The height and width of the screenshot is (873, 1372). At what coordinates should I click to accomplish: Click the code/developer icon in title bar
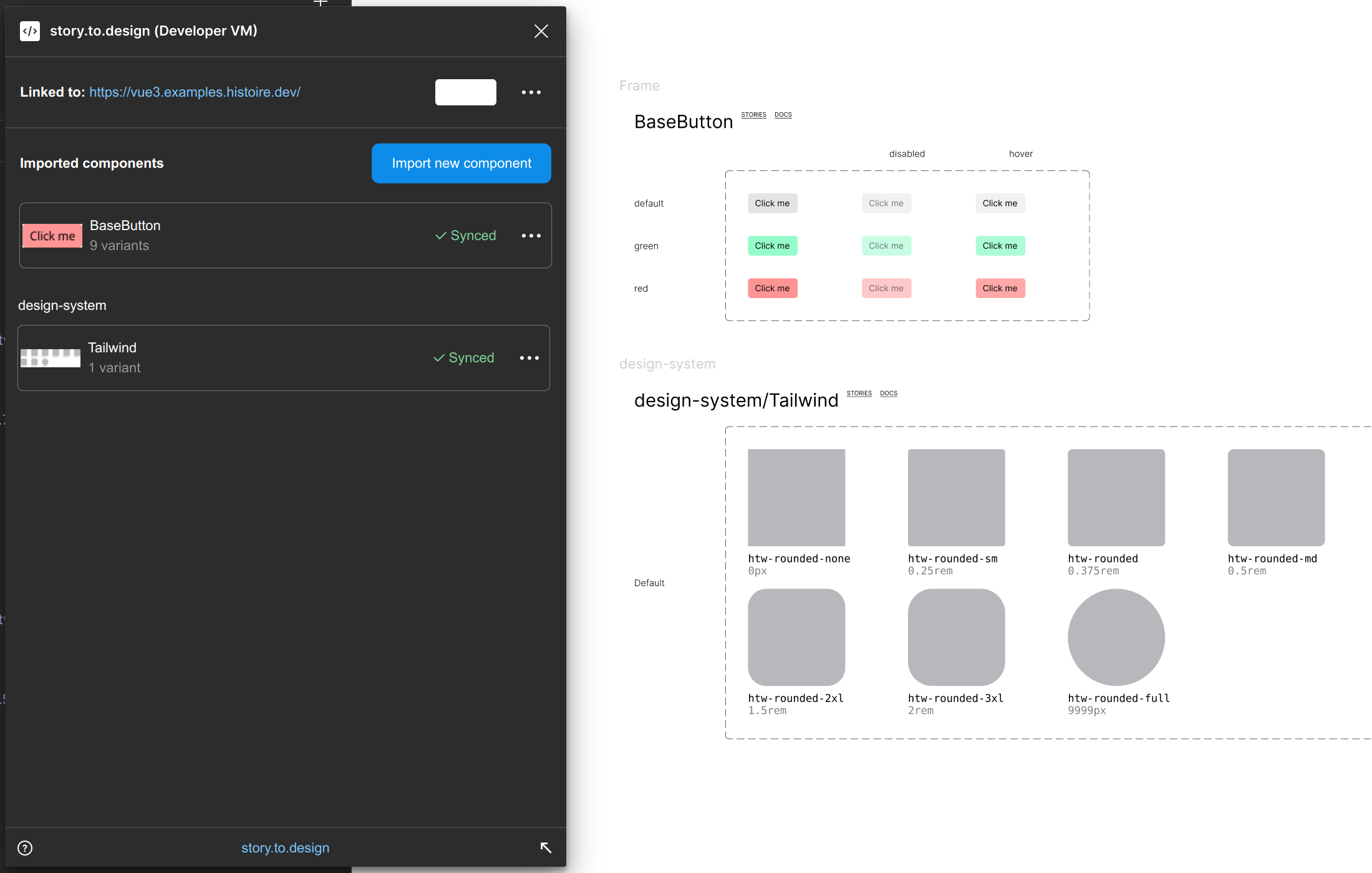click(30, 30)
